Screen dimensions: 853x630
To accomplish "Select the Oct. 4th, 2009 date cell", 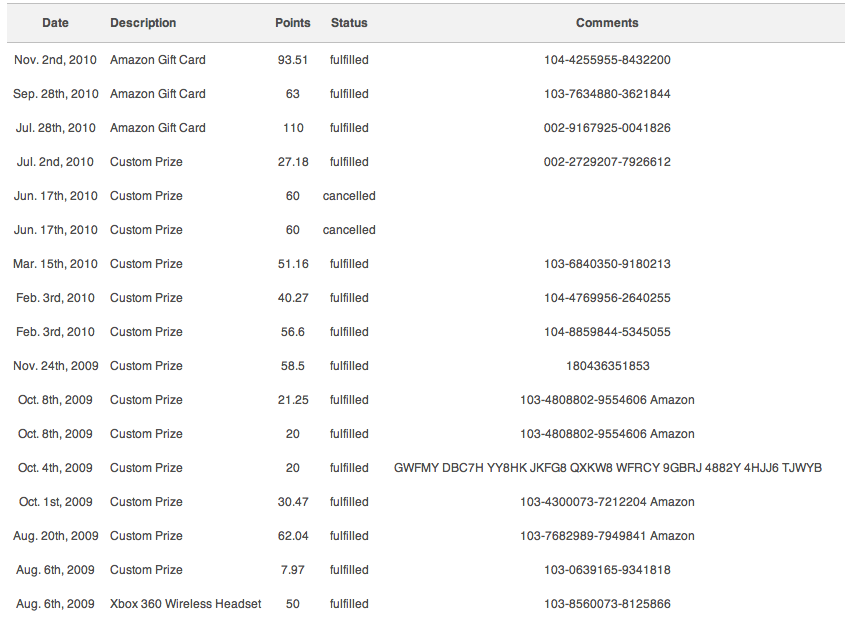I will [55, 468].
